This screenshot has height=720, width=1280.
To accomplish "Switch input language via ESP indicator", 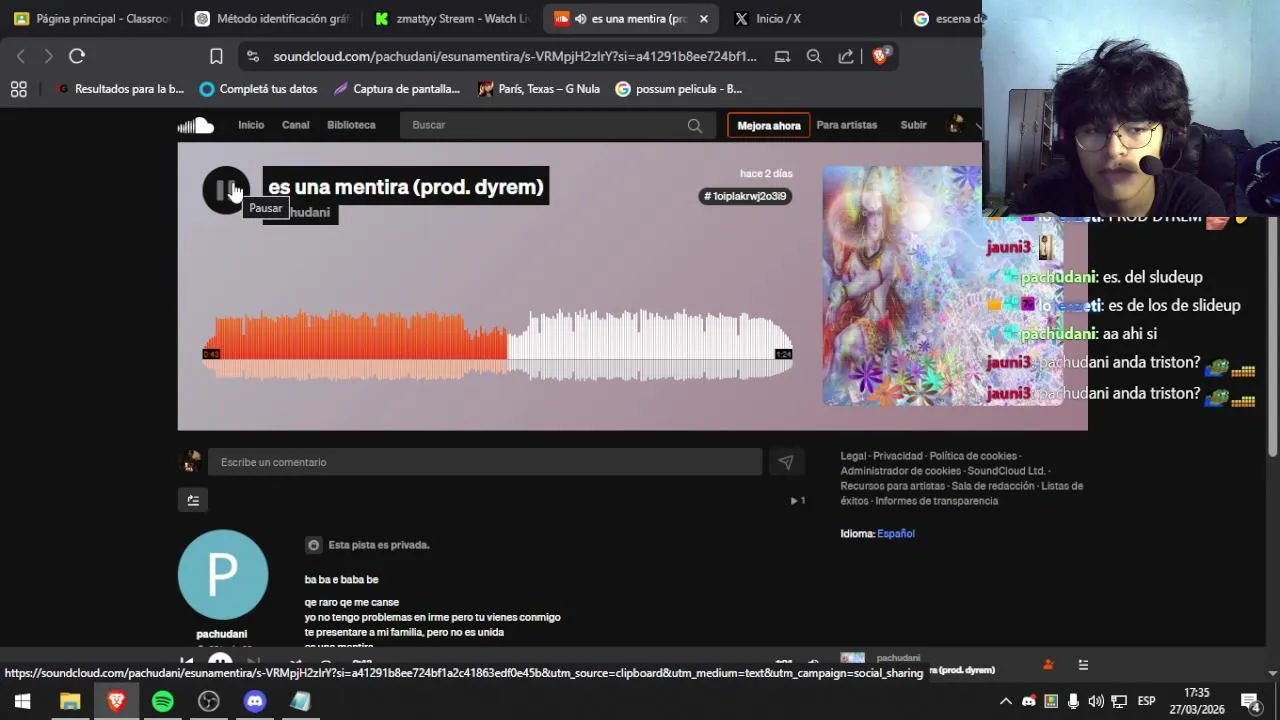I will click(x=1146, y=701).
